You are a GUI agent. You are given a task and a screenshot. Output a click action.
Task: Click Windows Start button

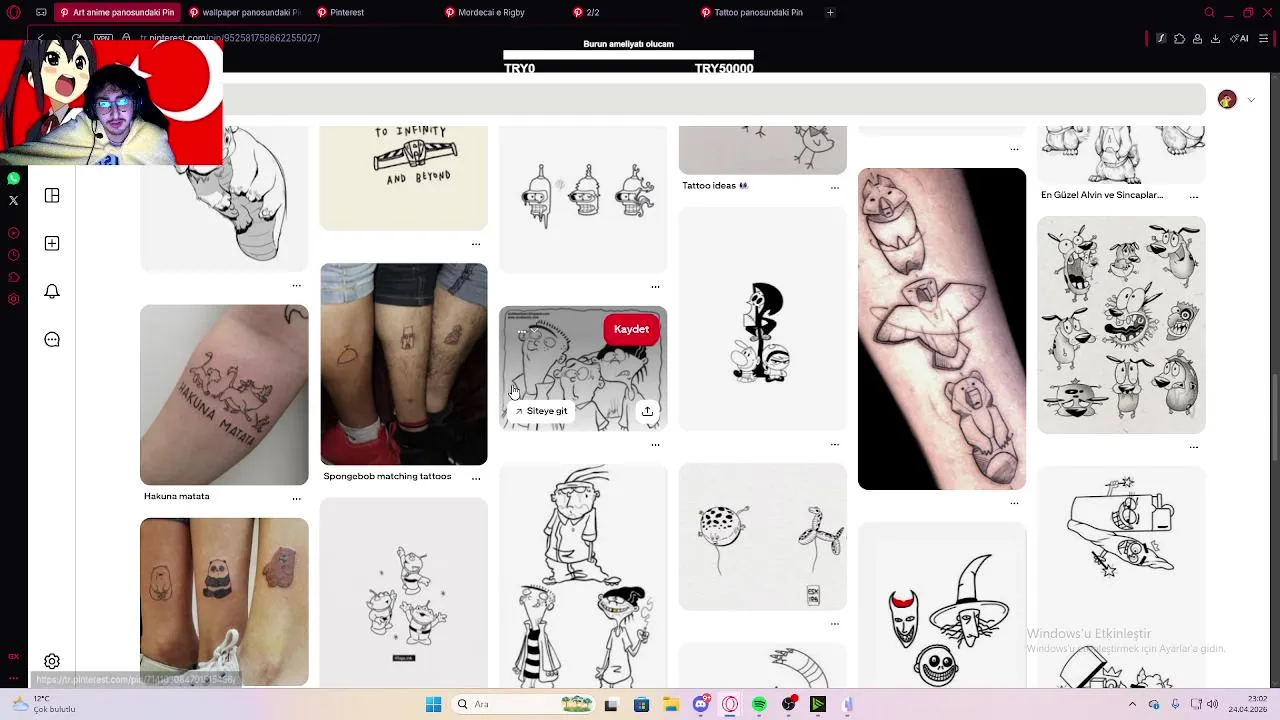click(x=433, y=705)
